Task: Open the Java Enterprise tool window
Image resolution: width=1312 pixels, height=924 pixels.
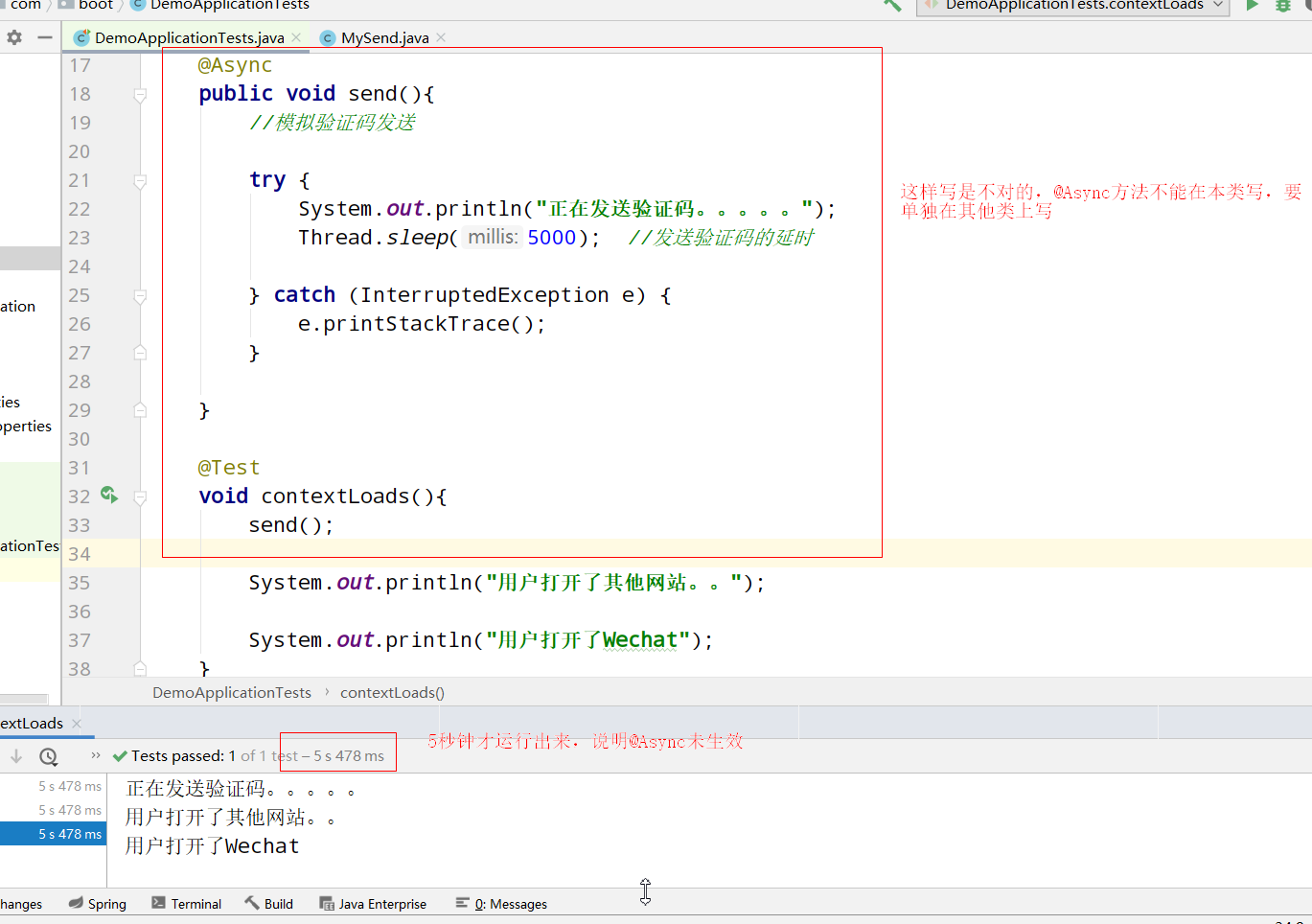Action: pyautogui.click(x=373, y=904)
